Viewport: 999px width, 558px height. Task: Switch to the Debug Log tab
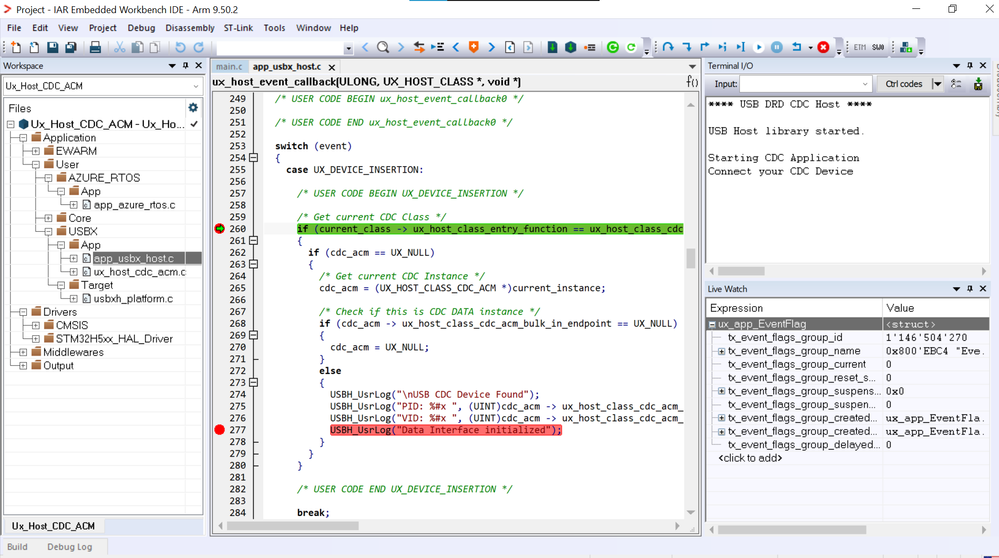(x=69, y=547)
